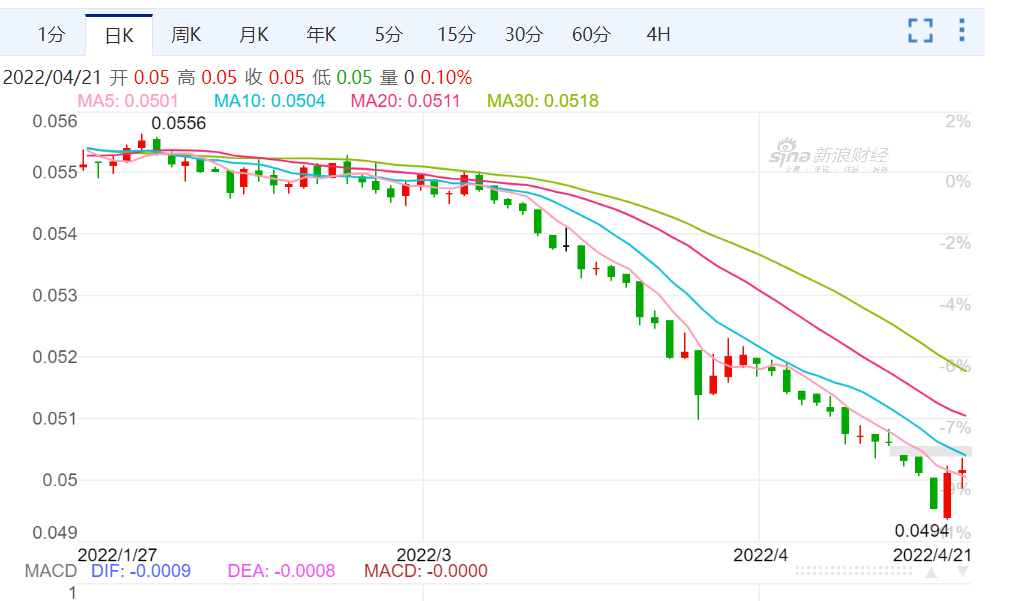Select the 5分 interval tab

point(389,35)
